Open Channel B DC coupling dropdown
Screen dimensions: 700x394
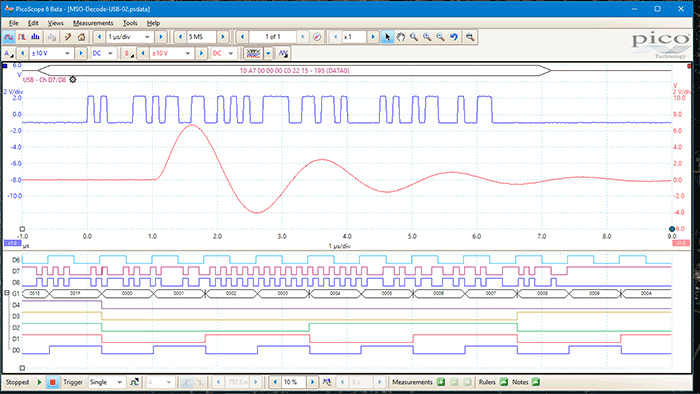(230, 54)
